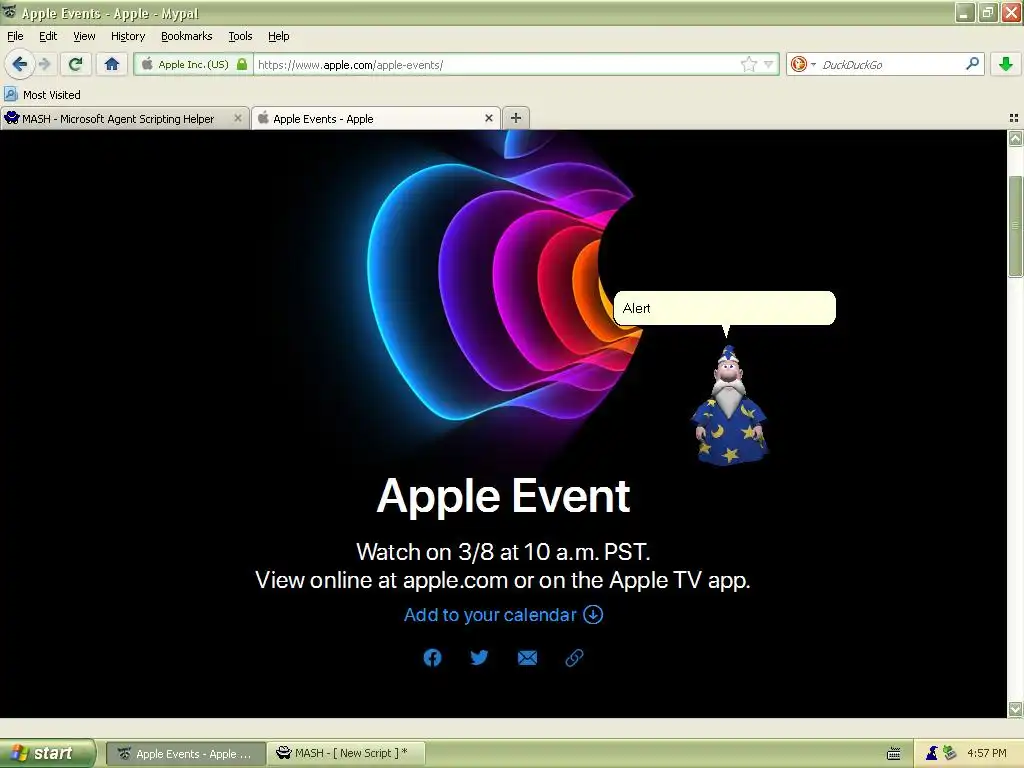Open the Tools menu
1024x768 pixels.
pos(240,36)
